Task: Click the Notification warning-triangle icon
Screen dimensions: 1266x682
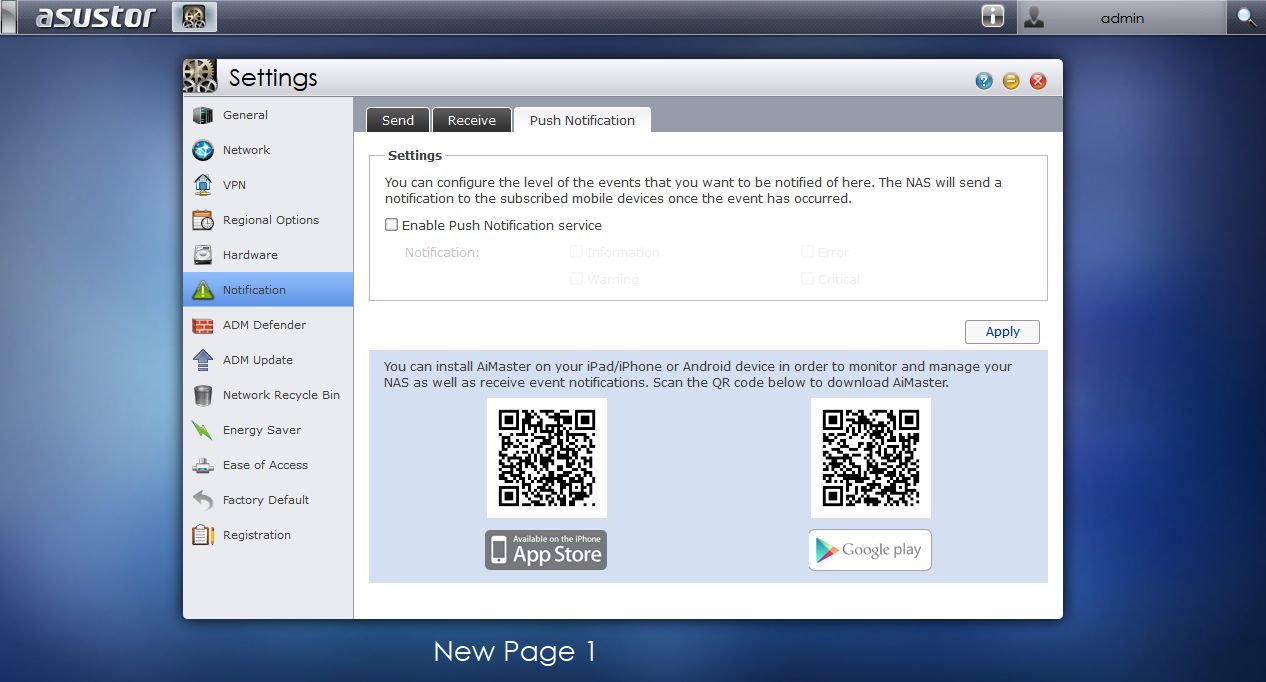Action: (203, 290)
